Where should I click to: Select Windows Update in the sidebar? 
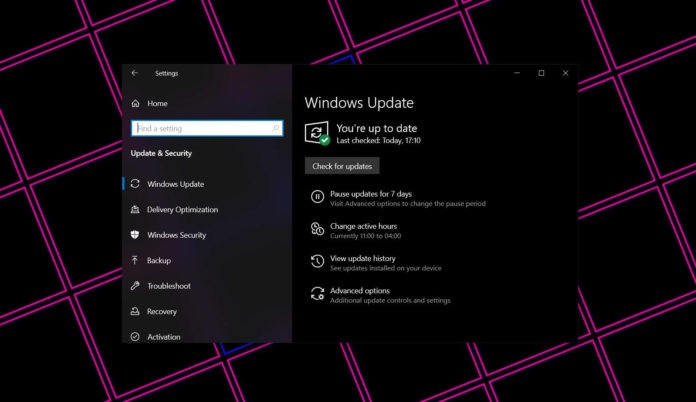[175, 184]
